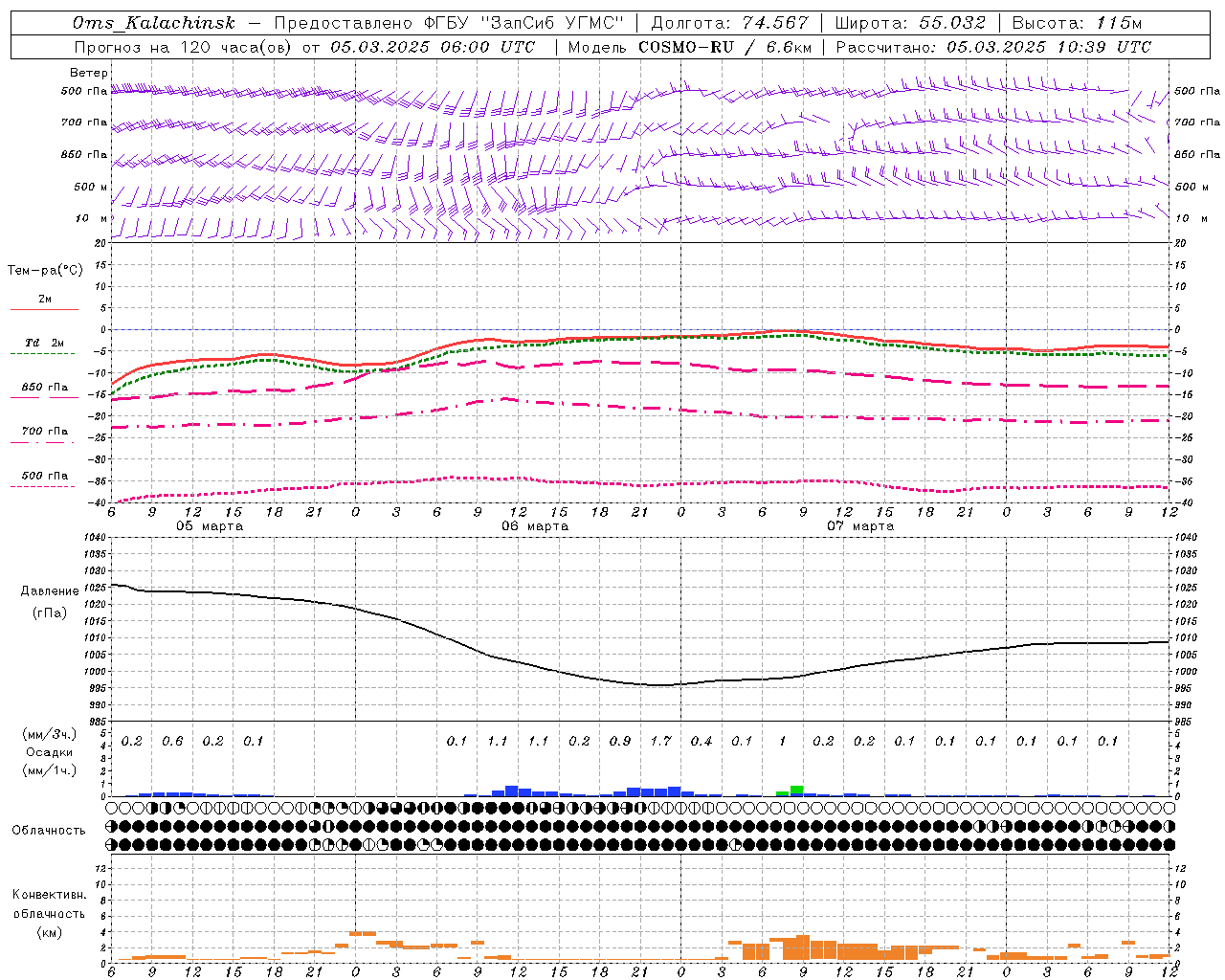1225x980 pixels.
Task: Click the 3-hour precipitation value 0.6
Action: pos(172,741)
